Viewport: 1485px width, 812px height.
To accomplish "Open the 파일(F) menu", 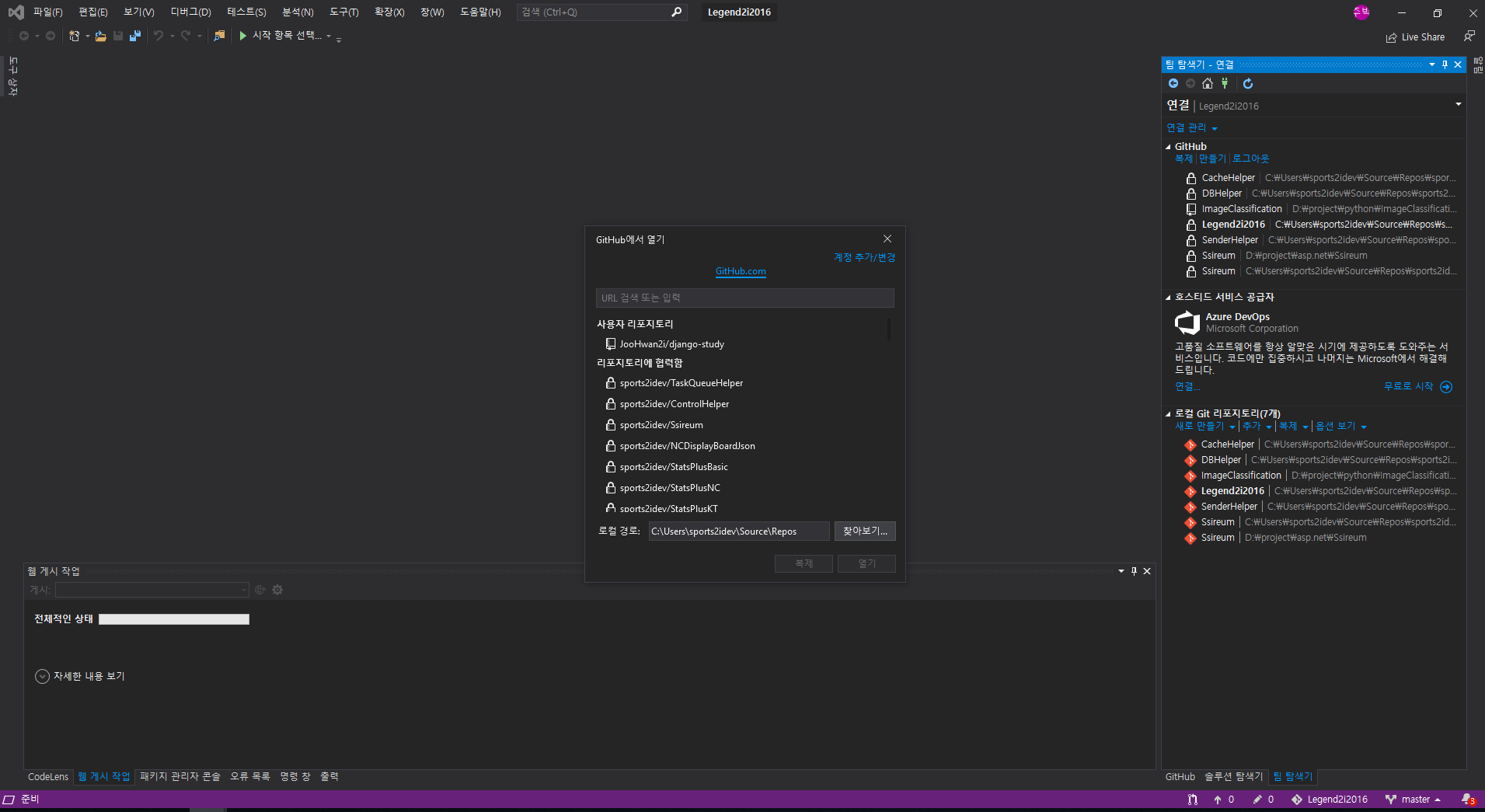I will 47,12.
